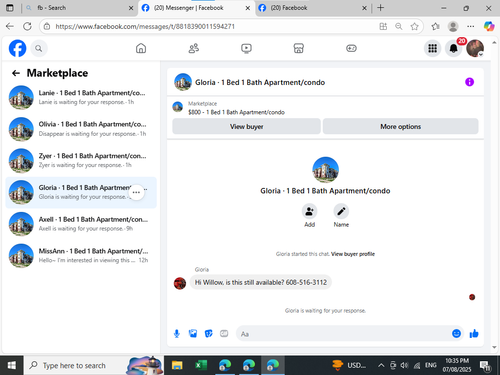Click Gloria's message sender avatar
500x375 pixels.
(x=180, y=283)
